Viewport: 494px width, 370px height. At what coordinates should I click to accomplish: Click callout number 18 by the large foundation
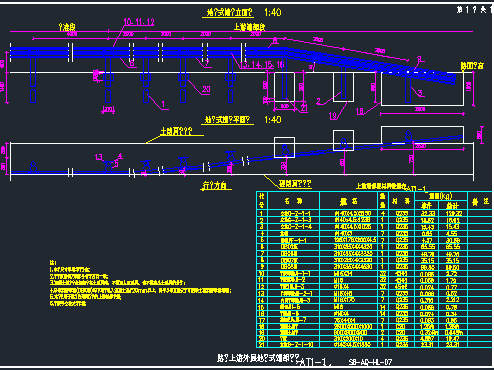click(x=360, y=111)
